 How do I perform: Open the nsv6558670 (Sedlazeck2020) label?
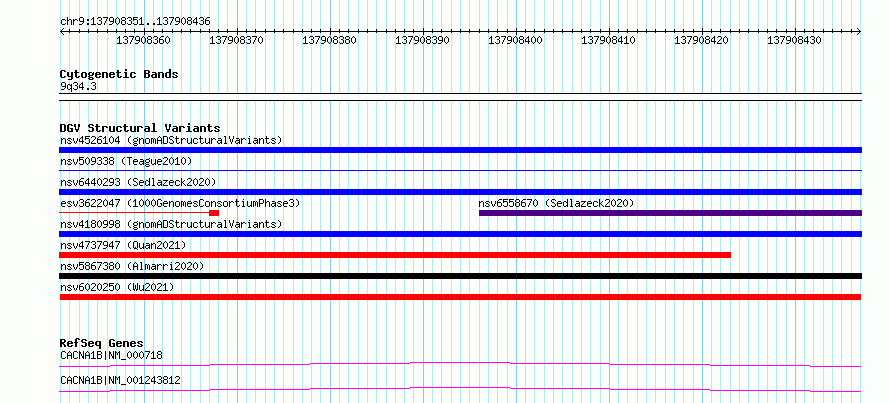pyautogui.click(x=556, y=203)
